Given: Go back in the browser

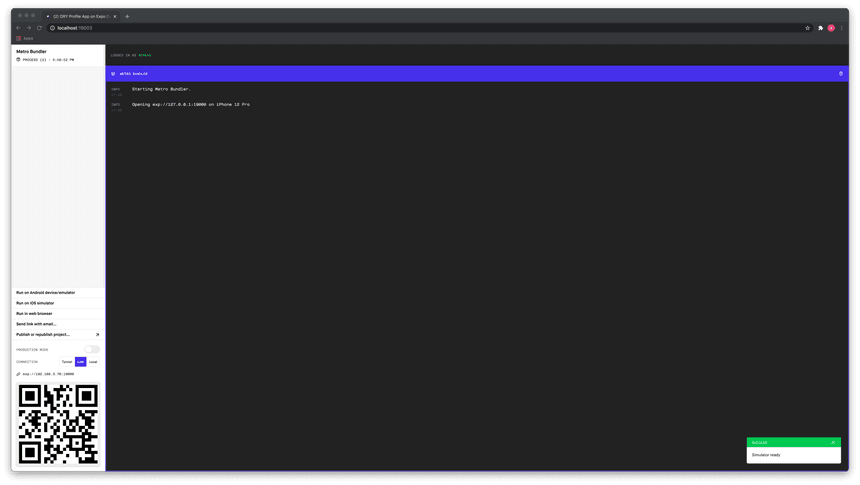Looking at the screenshot, I should [18, 28].
